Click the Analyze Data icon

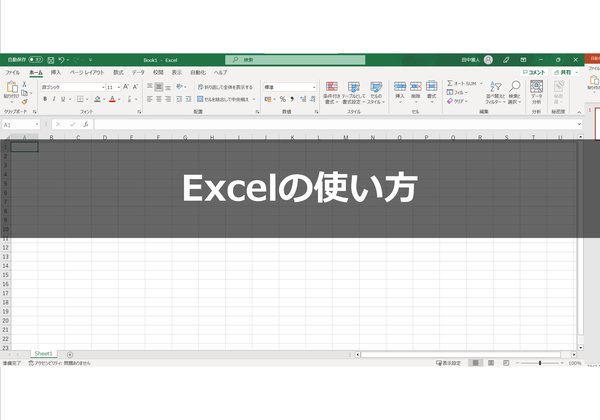click(x=536, y=86)
